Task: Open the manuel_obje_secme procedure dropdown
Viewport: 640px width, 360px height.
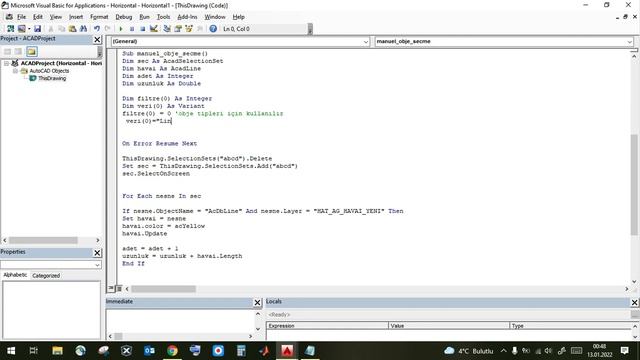Action: click(x=629, y=41)
